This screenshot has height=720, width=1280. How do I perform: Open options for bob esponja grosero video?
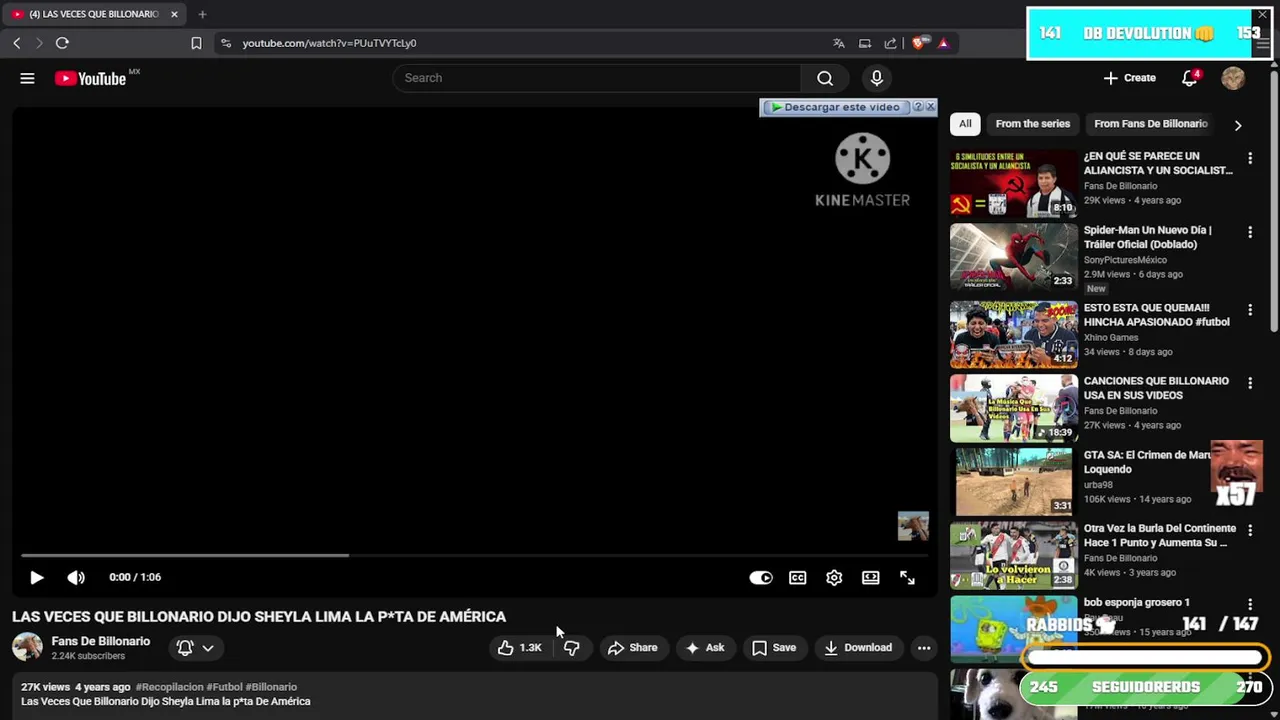tap(1250, 604)
